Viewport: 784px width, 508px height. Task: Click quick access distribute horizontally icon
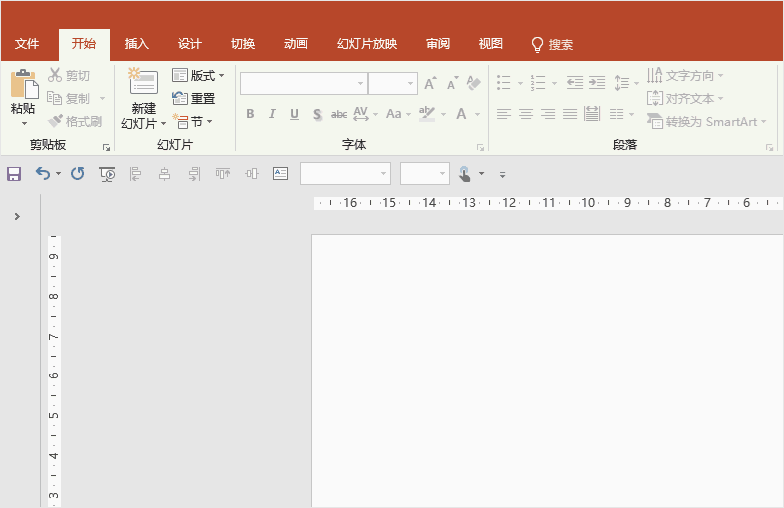click(x=252, y=174)
